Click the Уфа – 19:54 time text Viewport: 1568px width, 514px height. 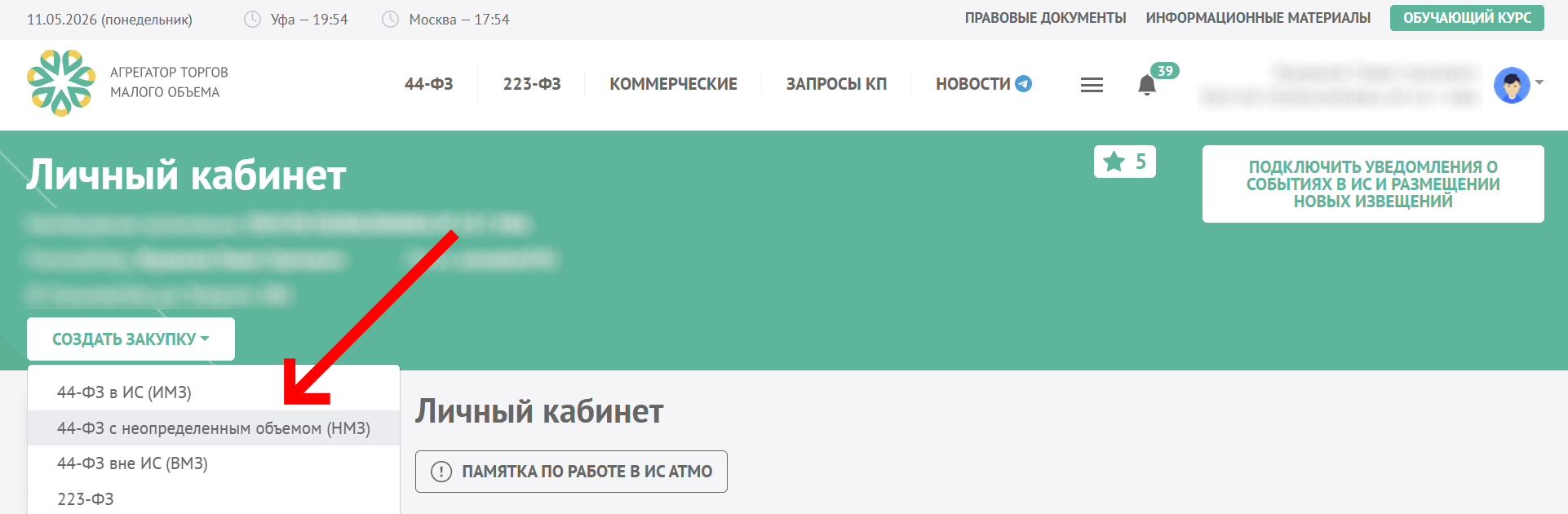click(x=309, y=20)
